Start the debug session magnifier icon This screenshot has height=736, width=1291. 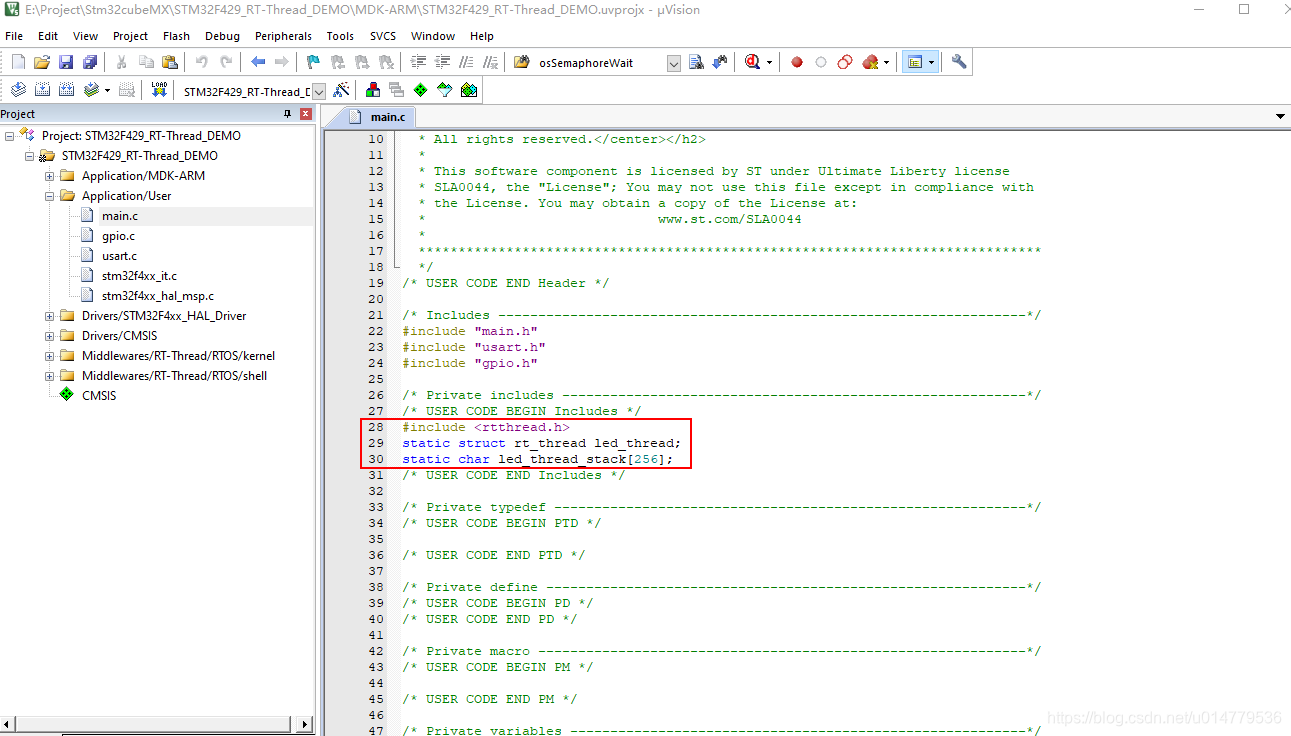click(752, 62)
